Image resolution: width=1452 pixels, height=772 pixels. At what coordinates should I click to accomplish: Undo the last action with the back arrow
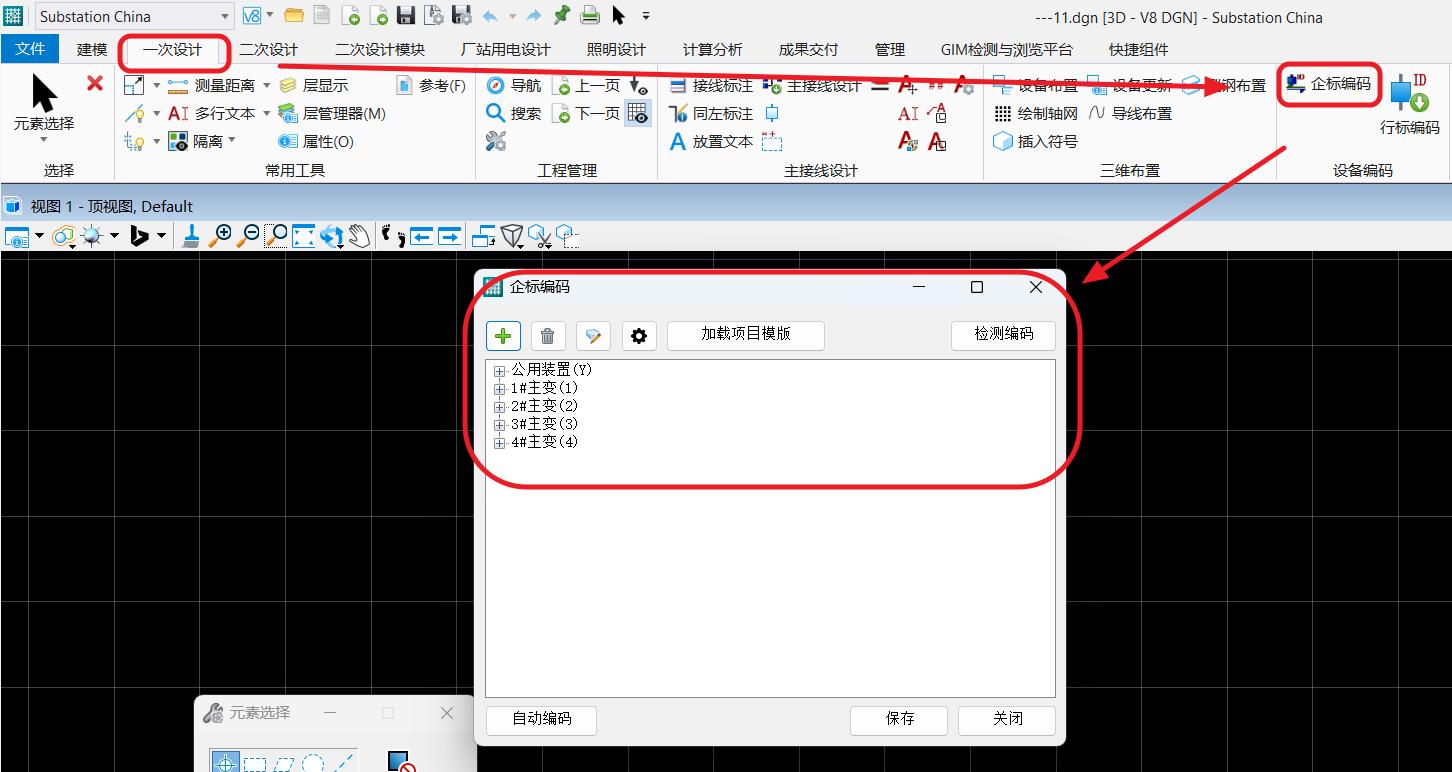490,16
